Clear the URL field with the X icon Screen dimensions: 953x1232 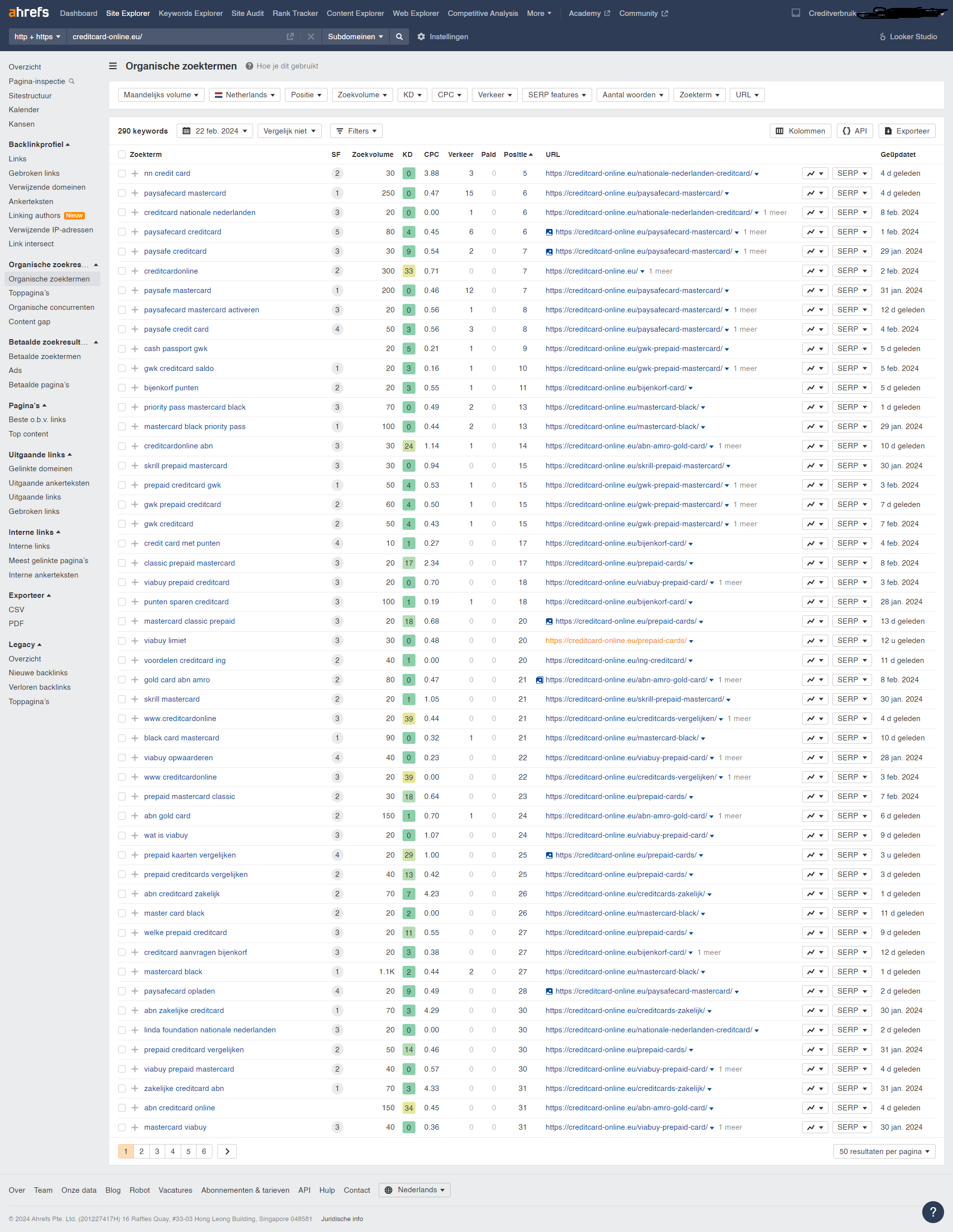311,37
